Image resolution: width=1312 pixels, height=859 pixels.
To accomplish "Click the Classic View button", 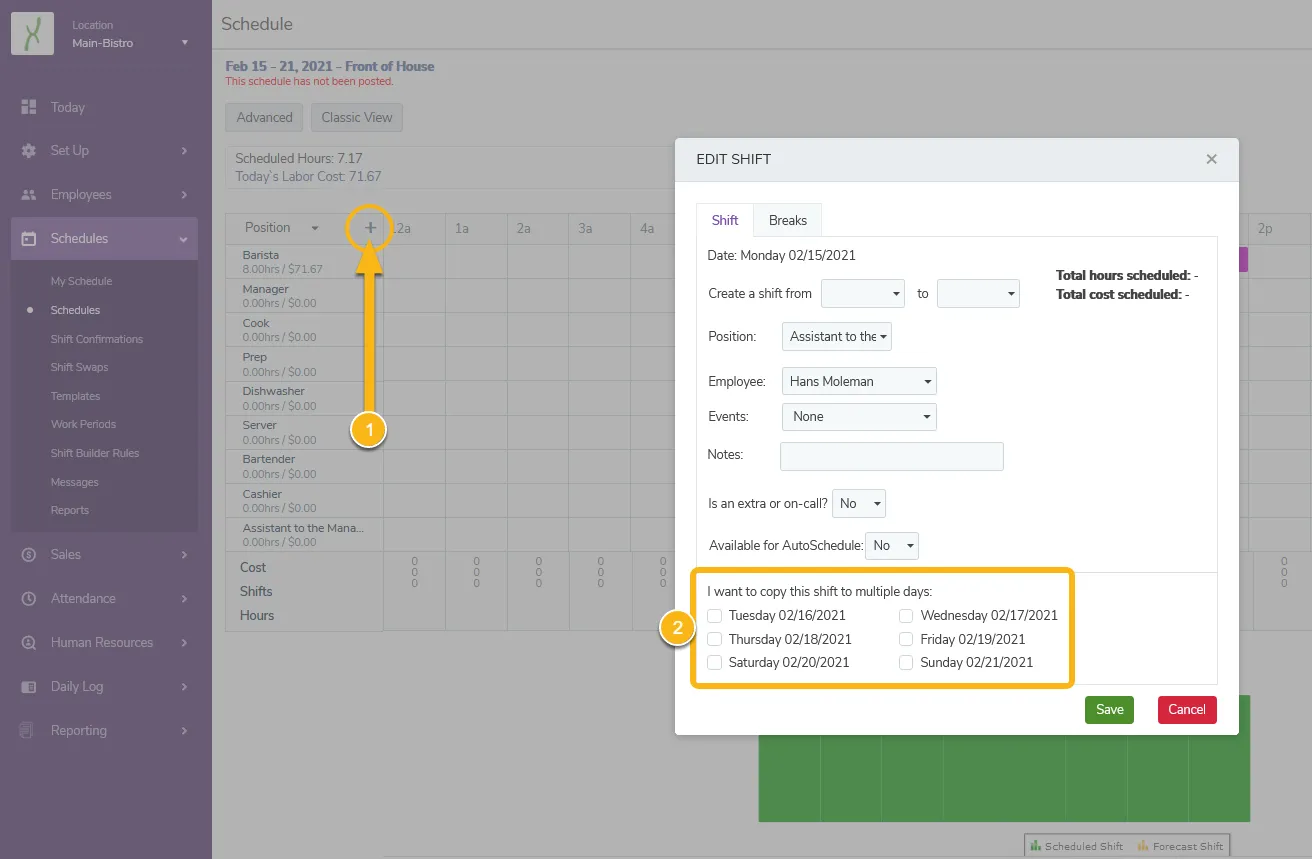I will click(357, 118).
